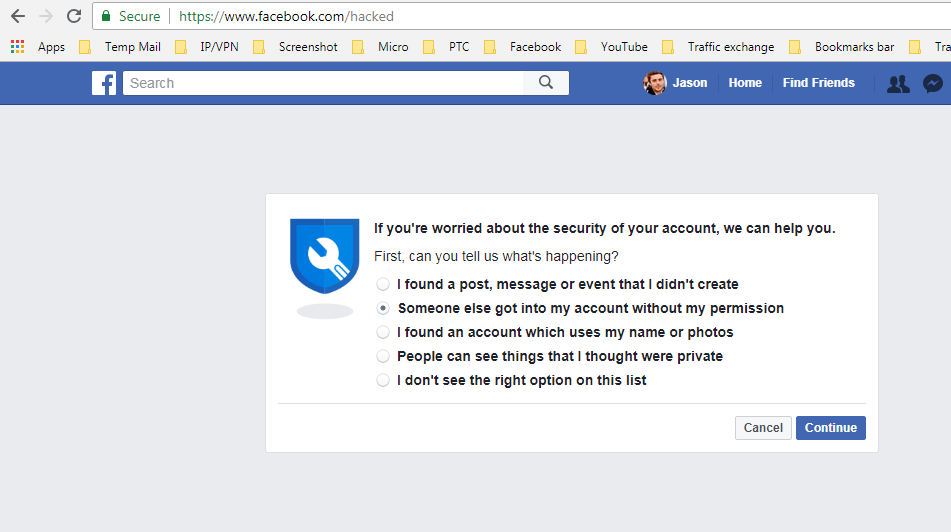951x532 pixels.
Task: Click Jason's profile picture
Action: (x=654, y=83)
